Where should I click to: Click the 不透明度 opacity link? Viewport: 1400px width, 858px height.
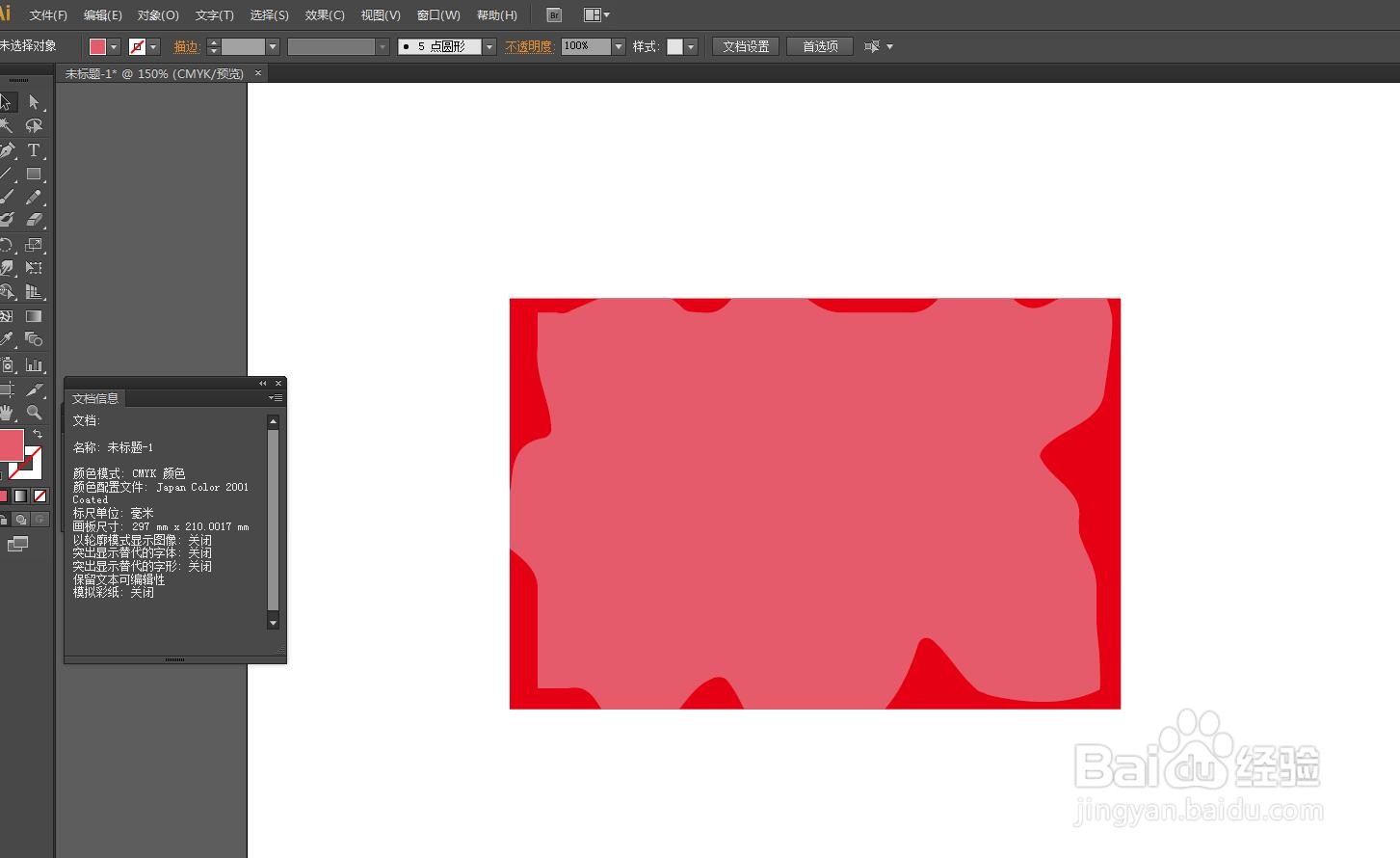[529, 46]
